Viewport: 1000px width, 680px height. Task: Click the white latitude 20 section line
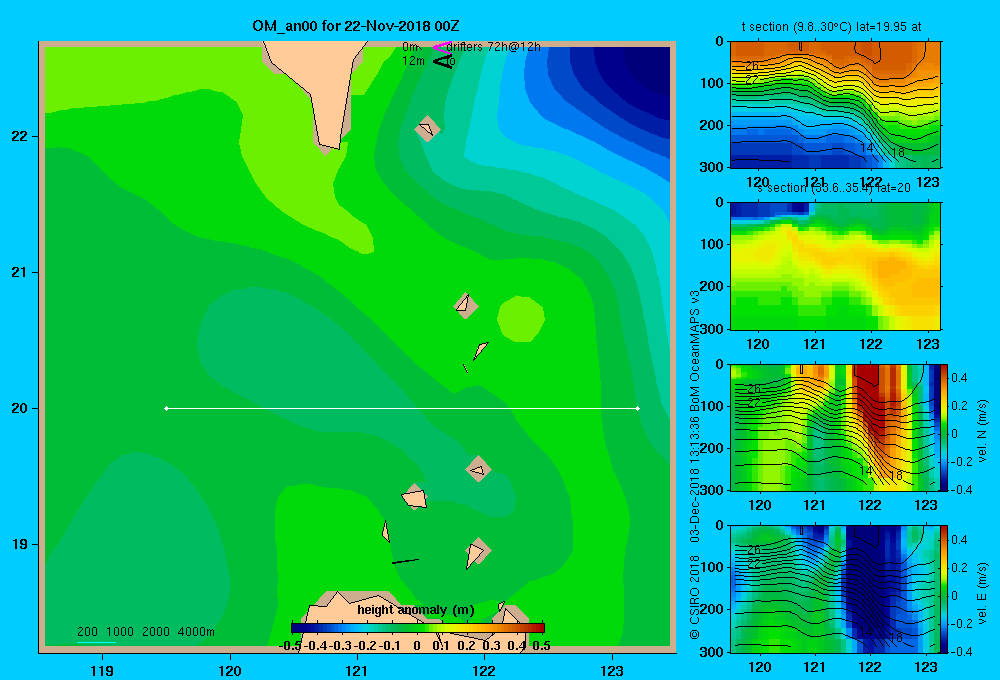coord(402,408)
